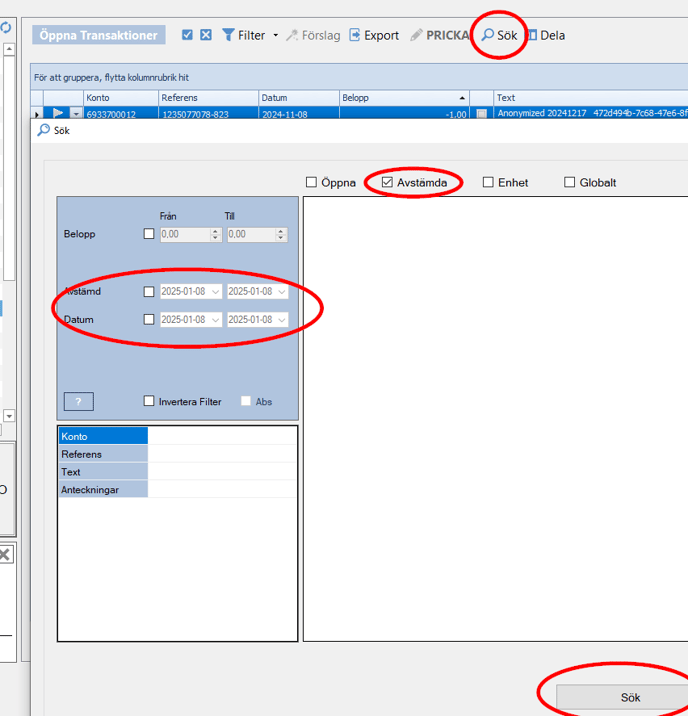
Task: Select the konto cell 6933700012
Action: [x=121, y=113]
